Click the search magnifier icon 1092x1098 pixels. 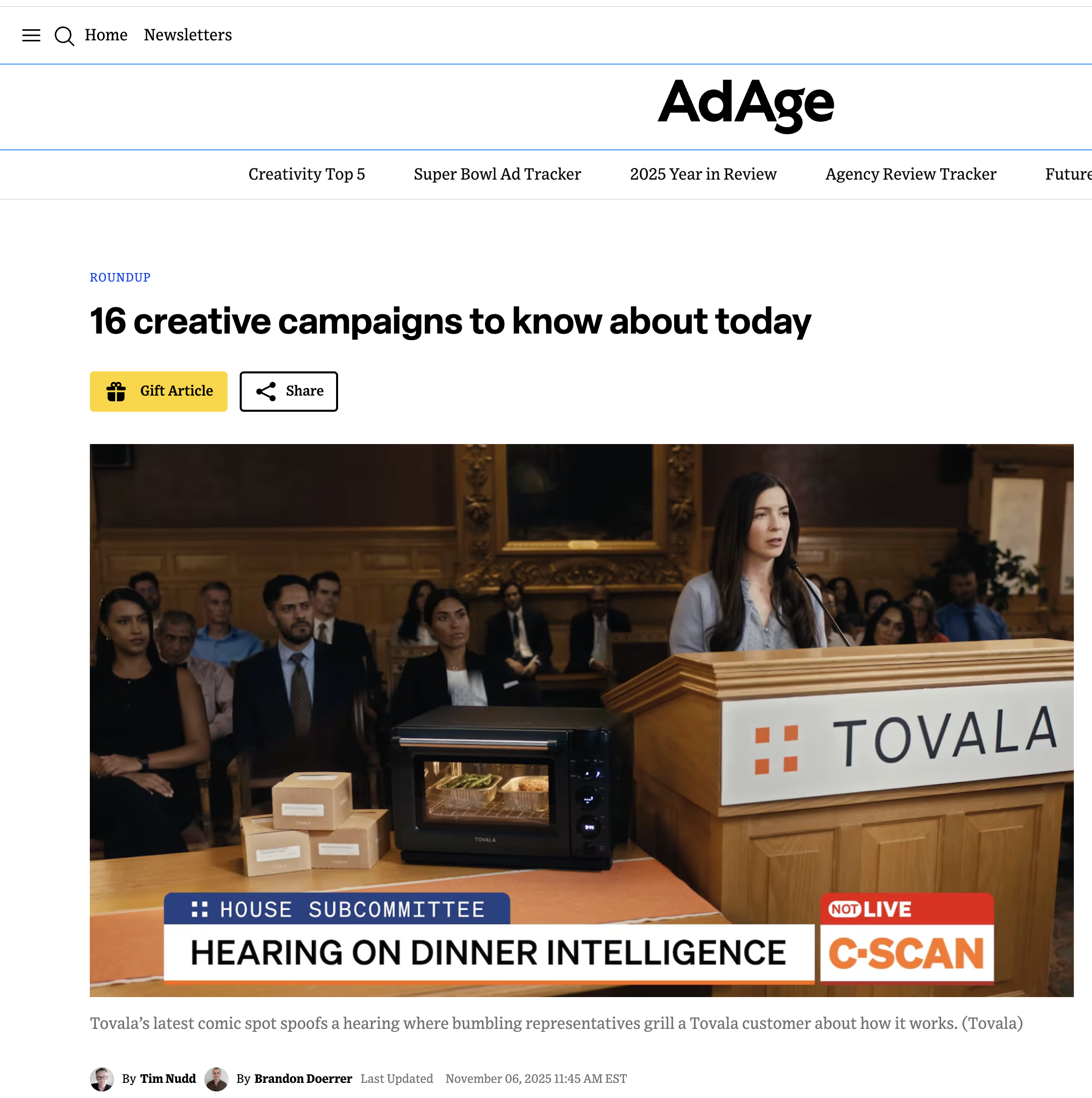pyautogui.click(x=64, y=36)
